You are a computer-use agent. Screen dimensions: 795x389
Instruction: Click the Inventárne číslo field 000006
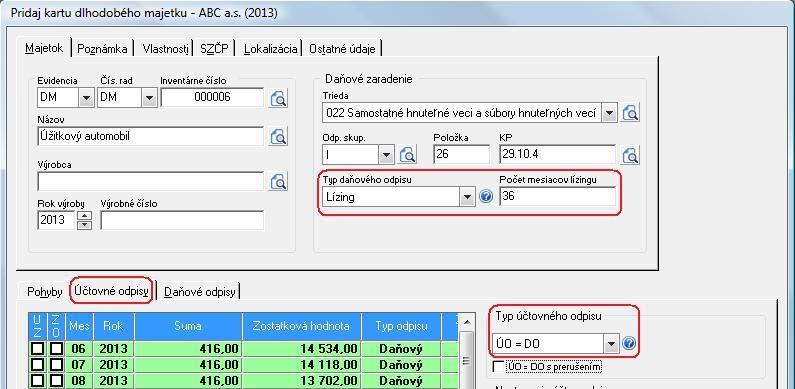[212, 97]
